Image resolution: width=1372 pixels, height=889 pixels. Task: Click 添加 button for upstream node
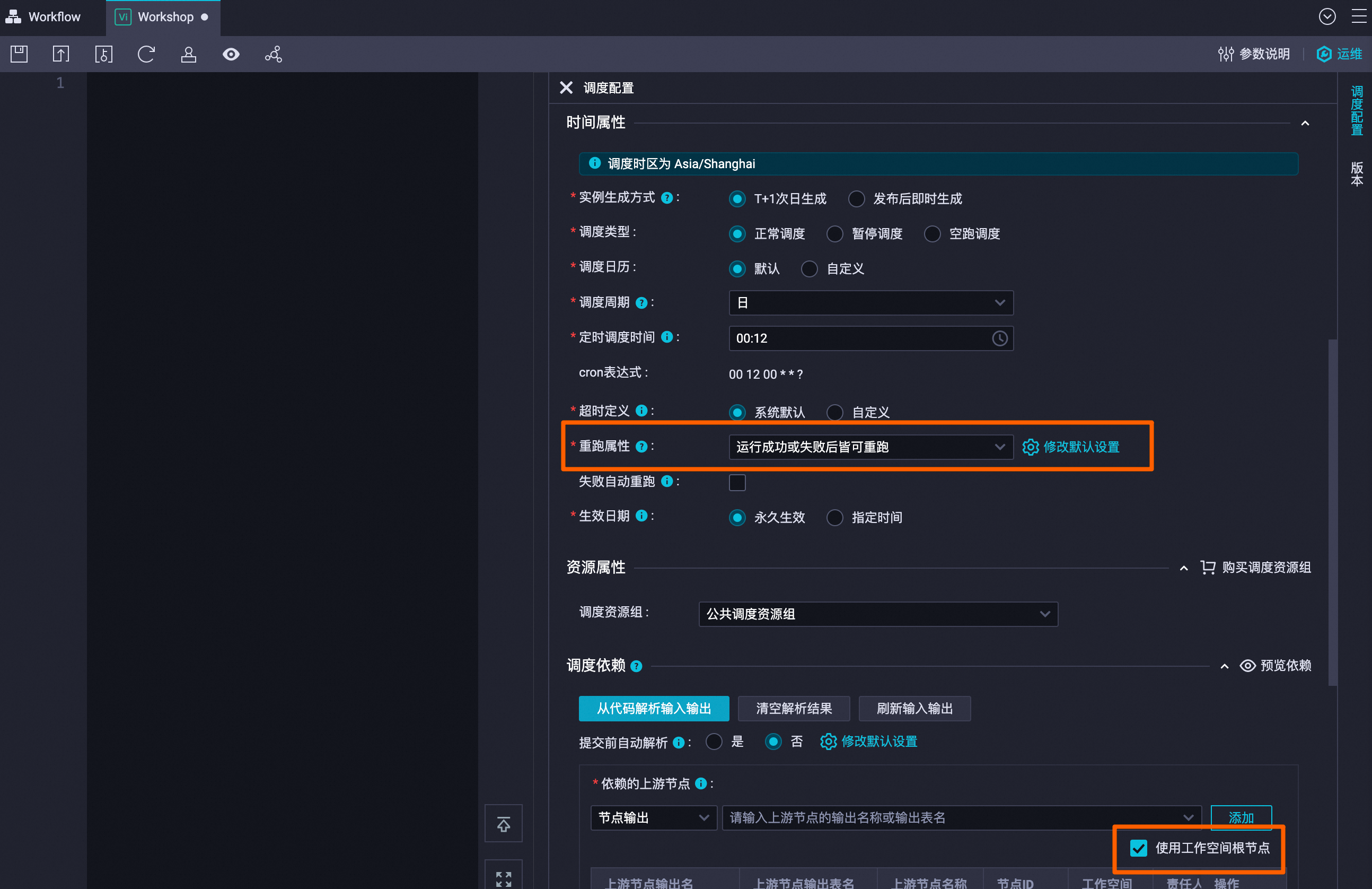tap(1241, 817)
